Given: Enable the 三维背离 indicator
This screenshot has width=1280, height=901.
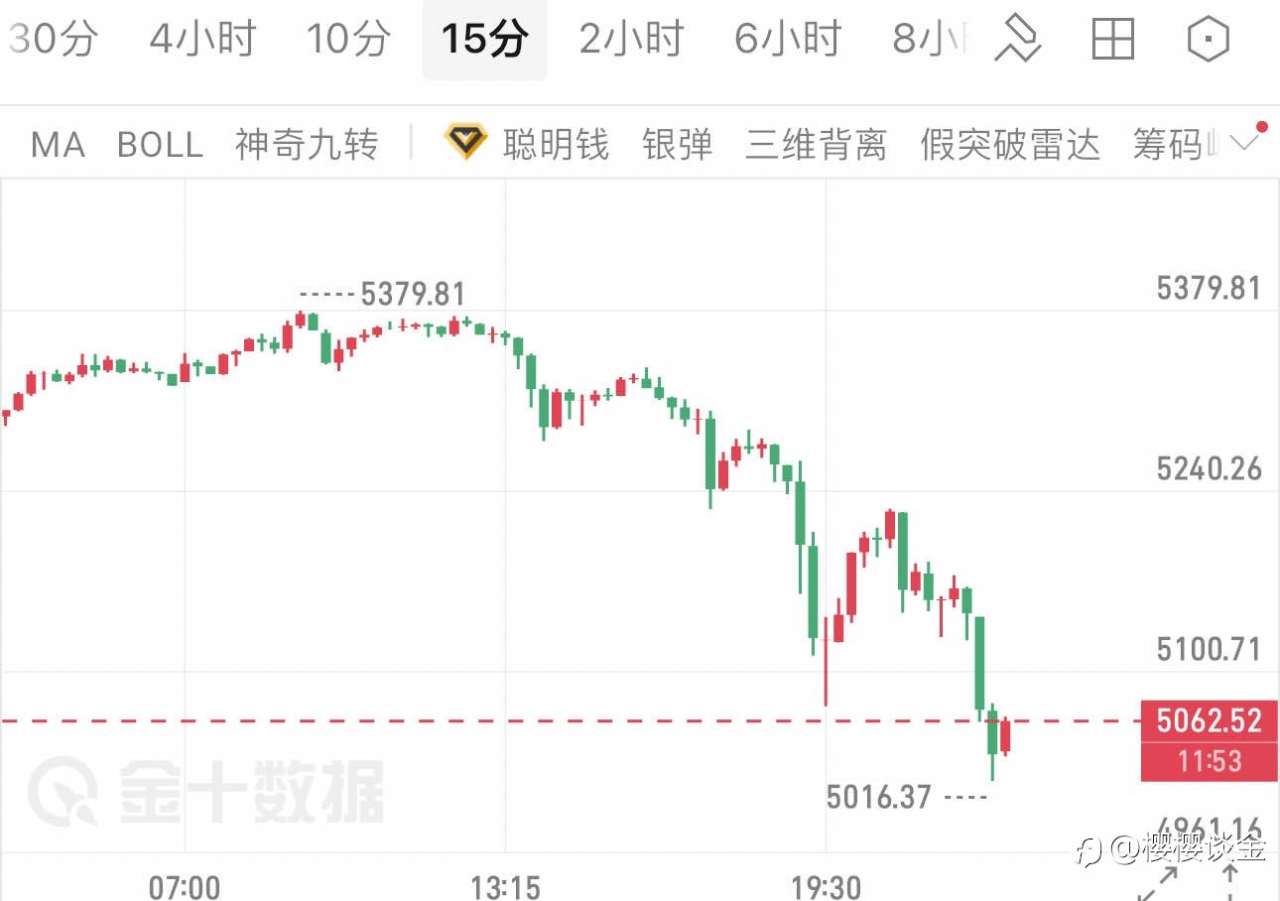Looking at the screenshot, I should click(816, 145).
